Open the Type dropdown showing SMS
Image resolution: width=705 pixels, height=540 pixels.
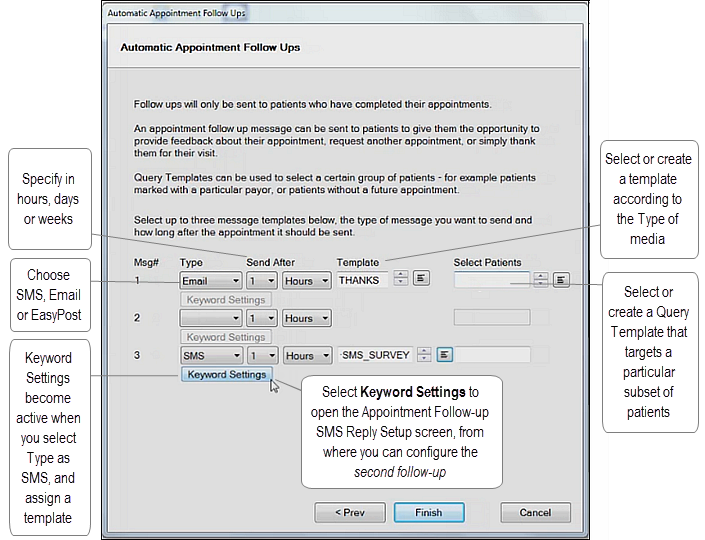(211, 356)
